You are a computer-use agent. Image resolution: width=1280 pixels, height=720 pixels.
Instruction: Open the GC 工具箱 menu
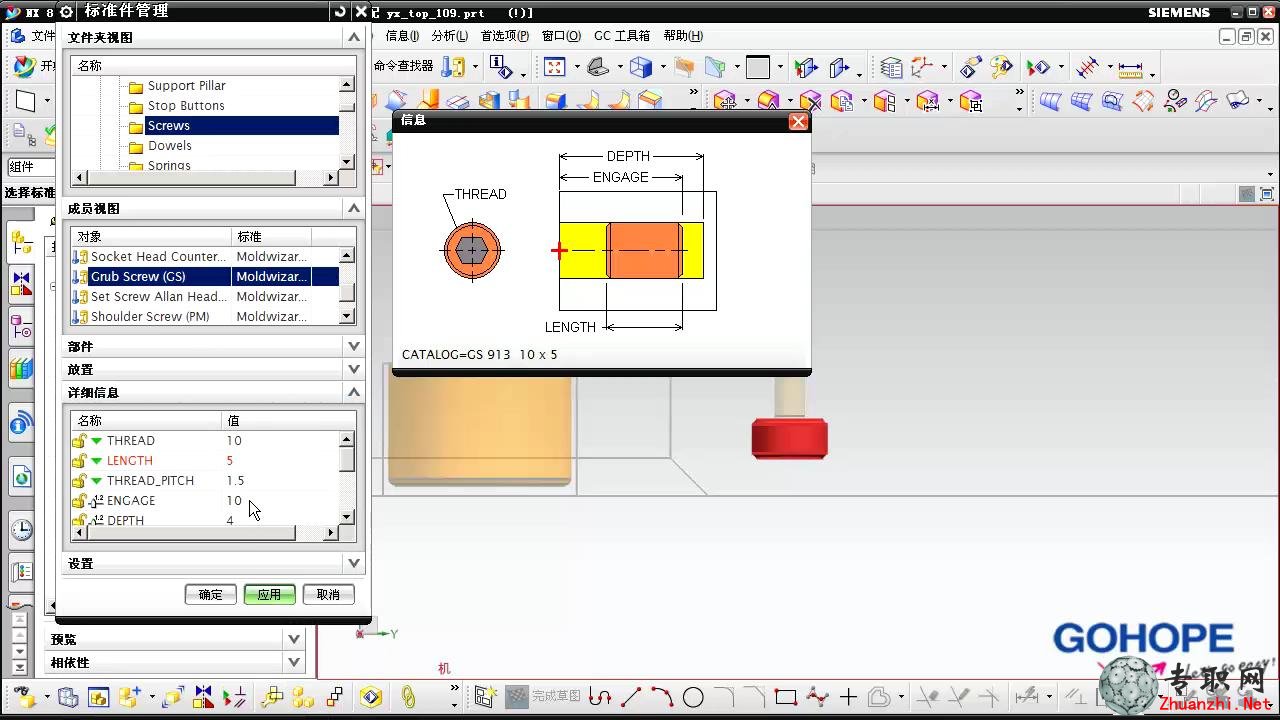point(622,36)
